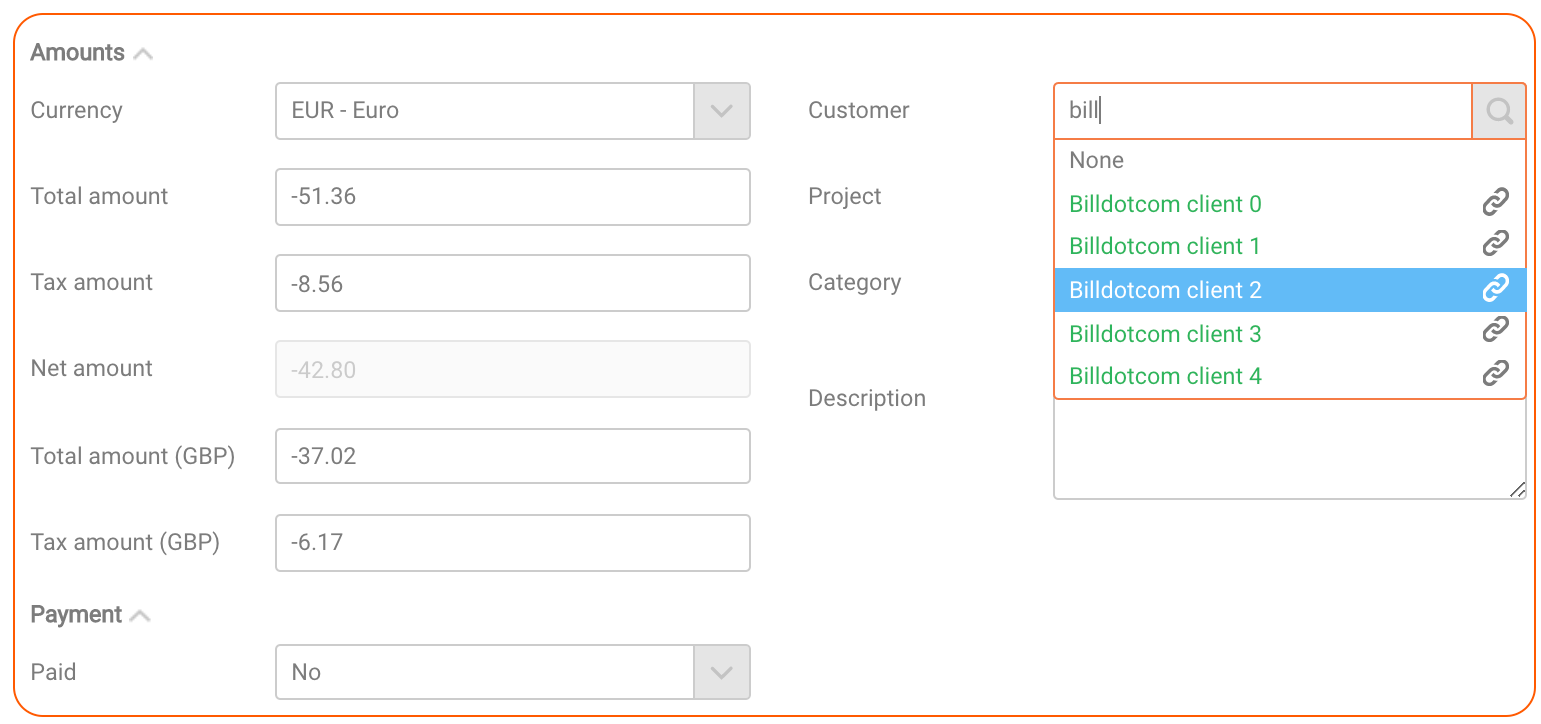Select Billdotcom client 3
The height and width of the screenshot is (724, 1541).
(x=1290, y=333)
